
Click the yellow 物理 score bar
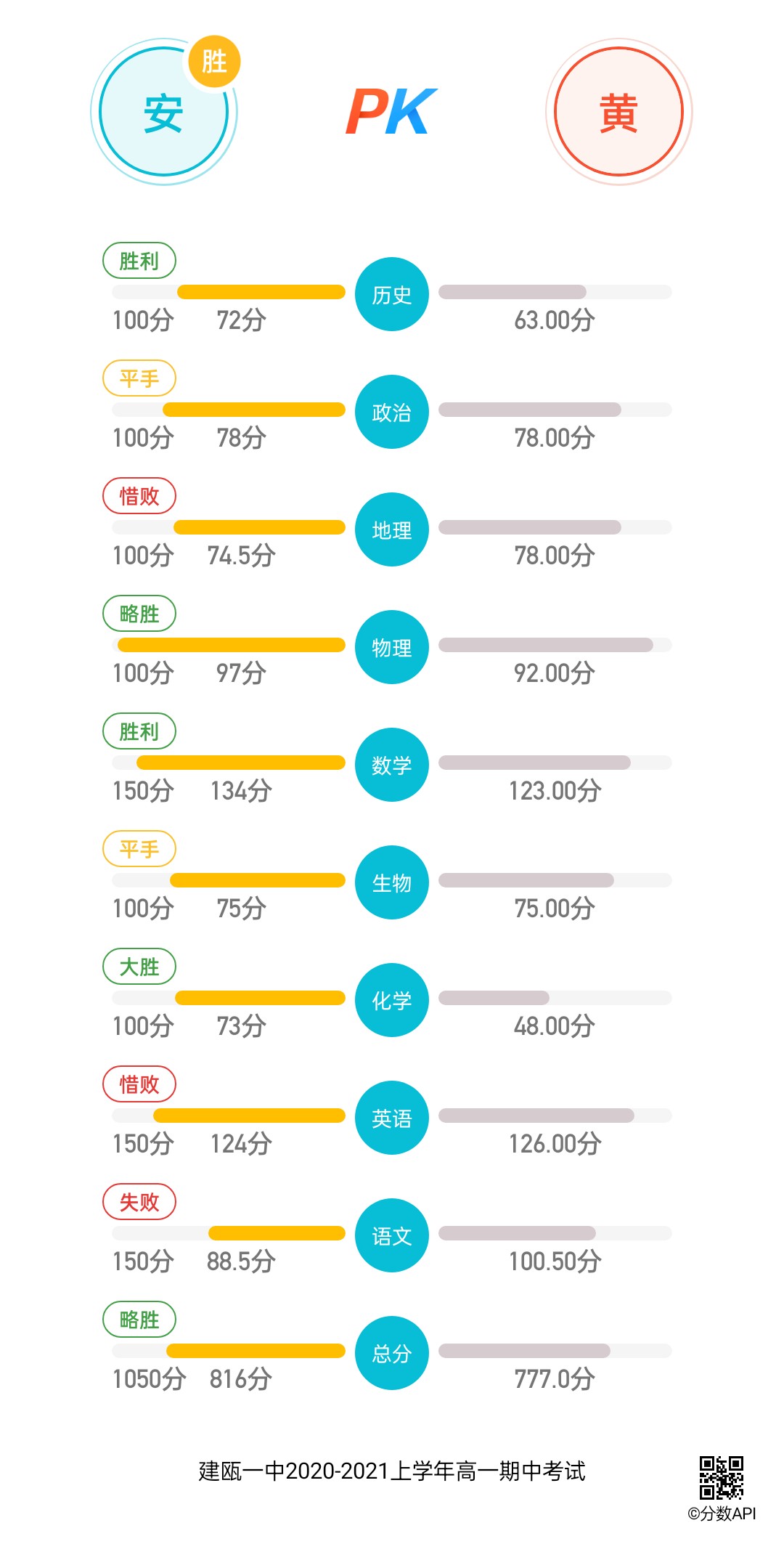click(232, 645)
